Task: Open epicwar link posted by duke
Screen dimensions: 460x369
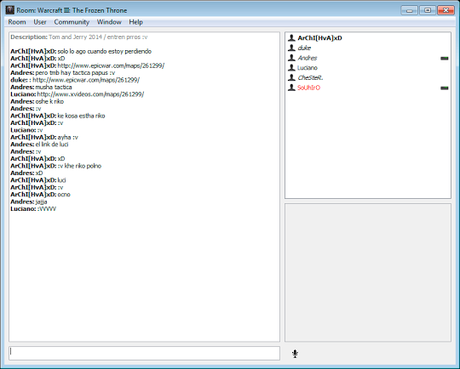Action: coord(86,80)
